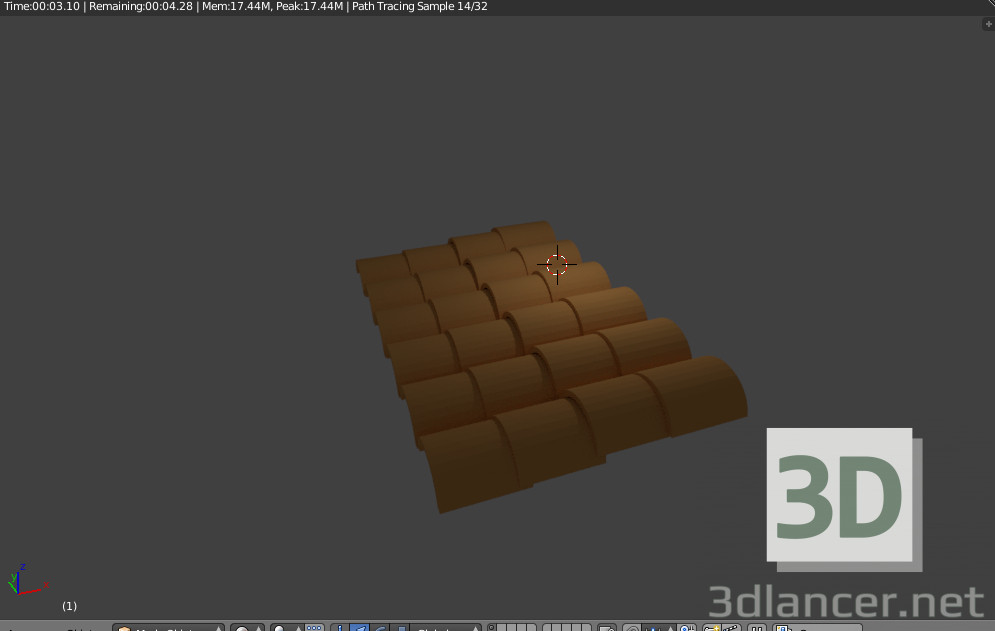995x631 pixels.
Task: Click the 3dlancer.net watermark link
Action: point(845,600)
